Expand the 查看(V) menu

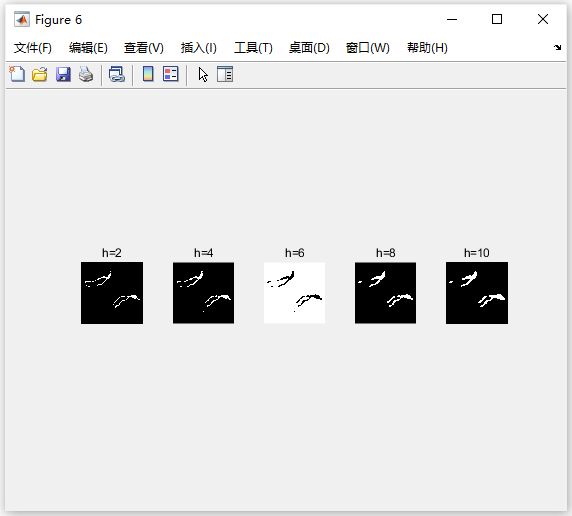[x=143, y=47]
